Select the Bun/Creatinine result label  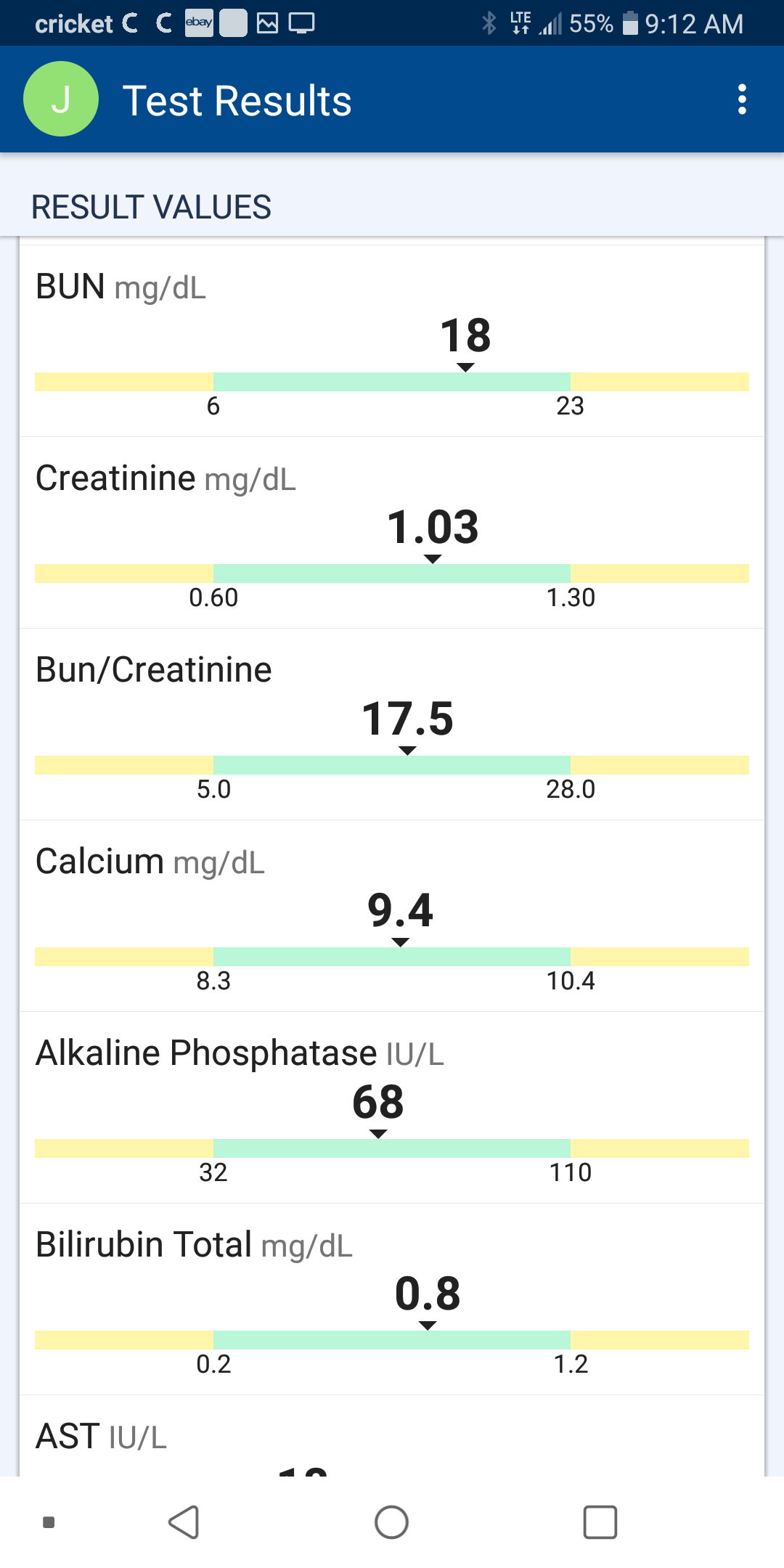154,670
